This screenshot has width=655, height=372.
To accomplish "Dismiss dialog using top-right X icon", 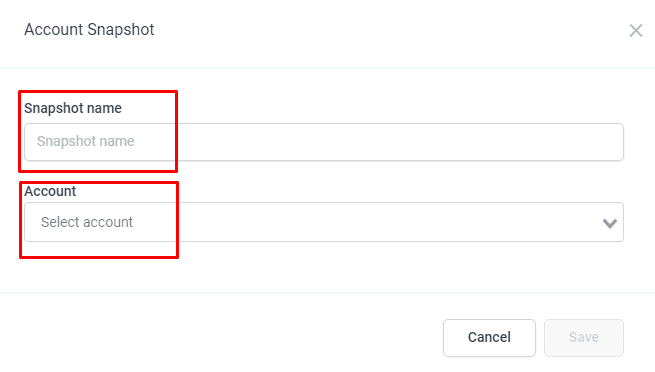I will 636,30.
